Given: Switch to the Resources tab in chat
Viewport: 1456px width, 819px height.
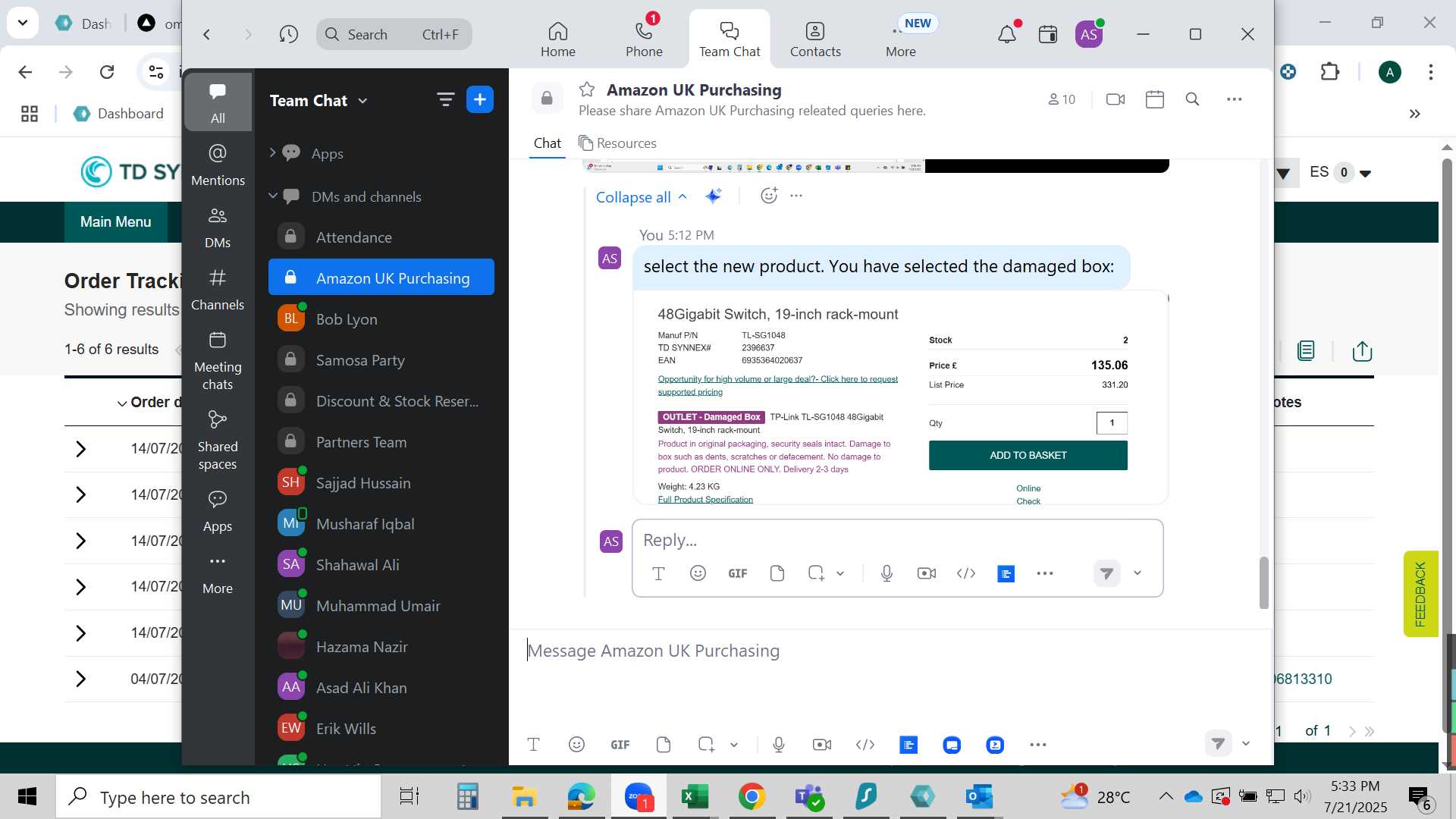Looking at the screenshot, I should tap(617, 143).
